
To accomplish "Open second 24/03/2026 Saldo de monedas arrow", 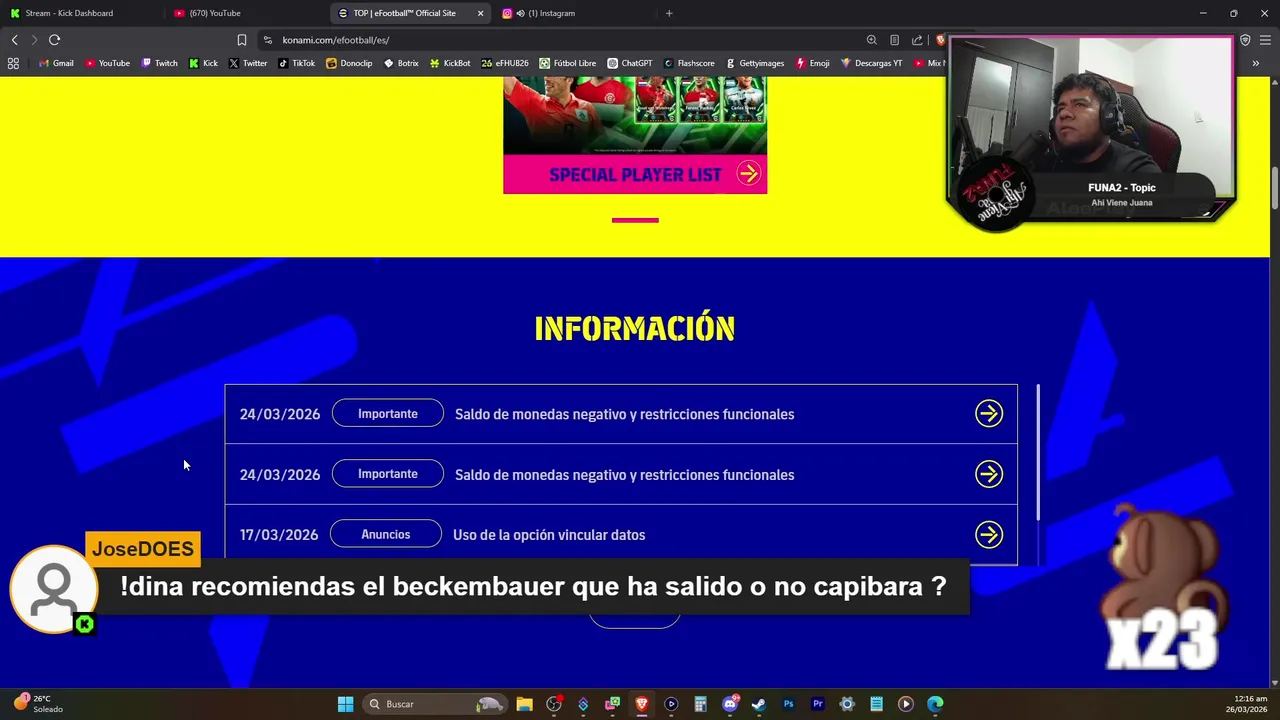I will tap(989, 474).
